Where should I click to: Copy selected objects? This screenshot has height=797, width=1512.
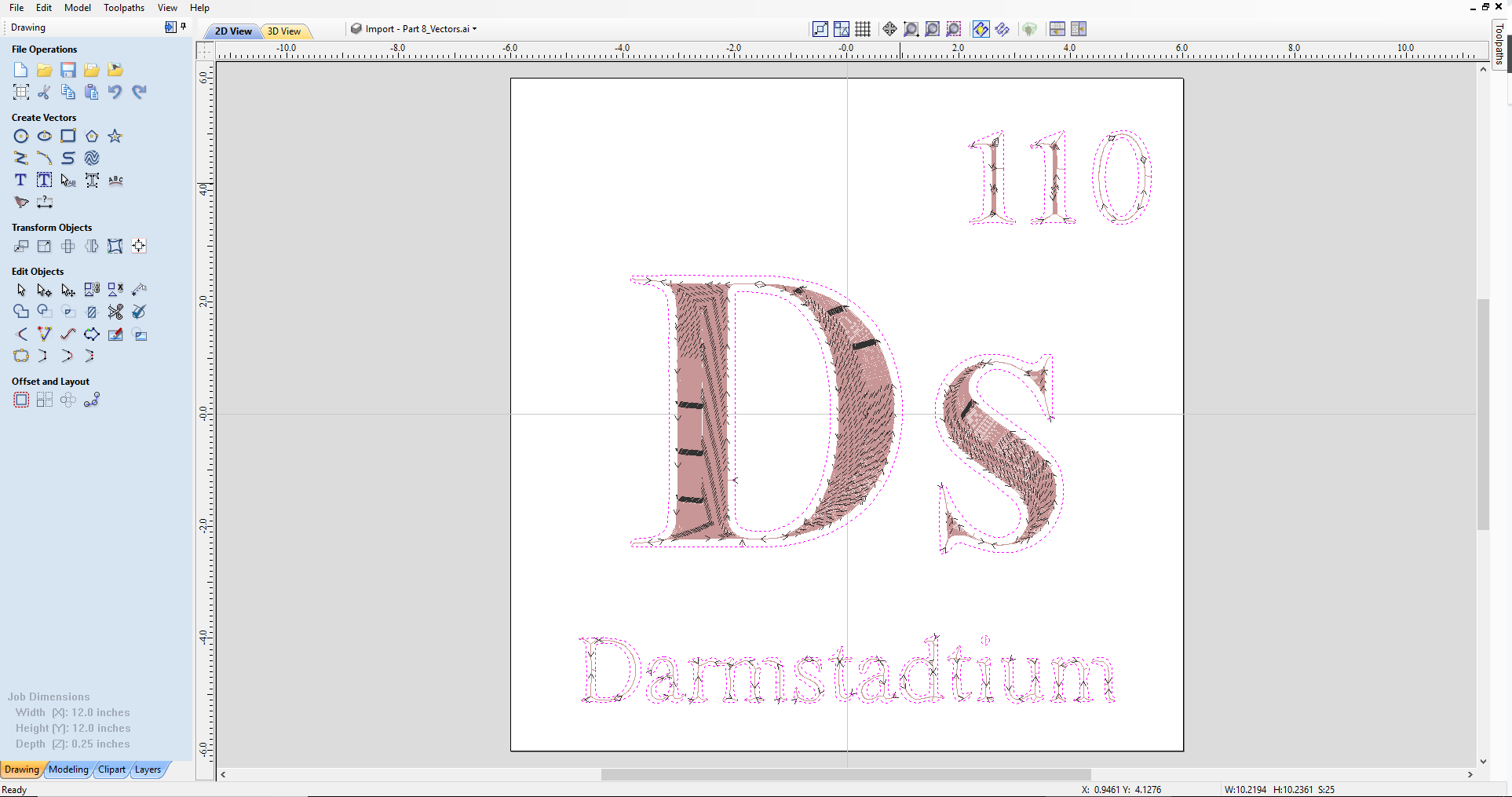click(68, 92)
